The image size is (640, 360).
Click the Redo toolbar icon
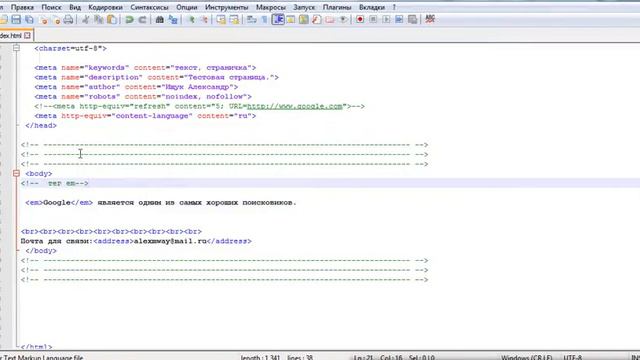click(x=142, y=19)
